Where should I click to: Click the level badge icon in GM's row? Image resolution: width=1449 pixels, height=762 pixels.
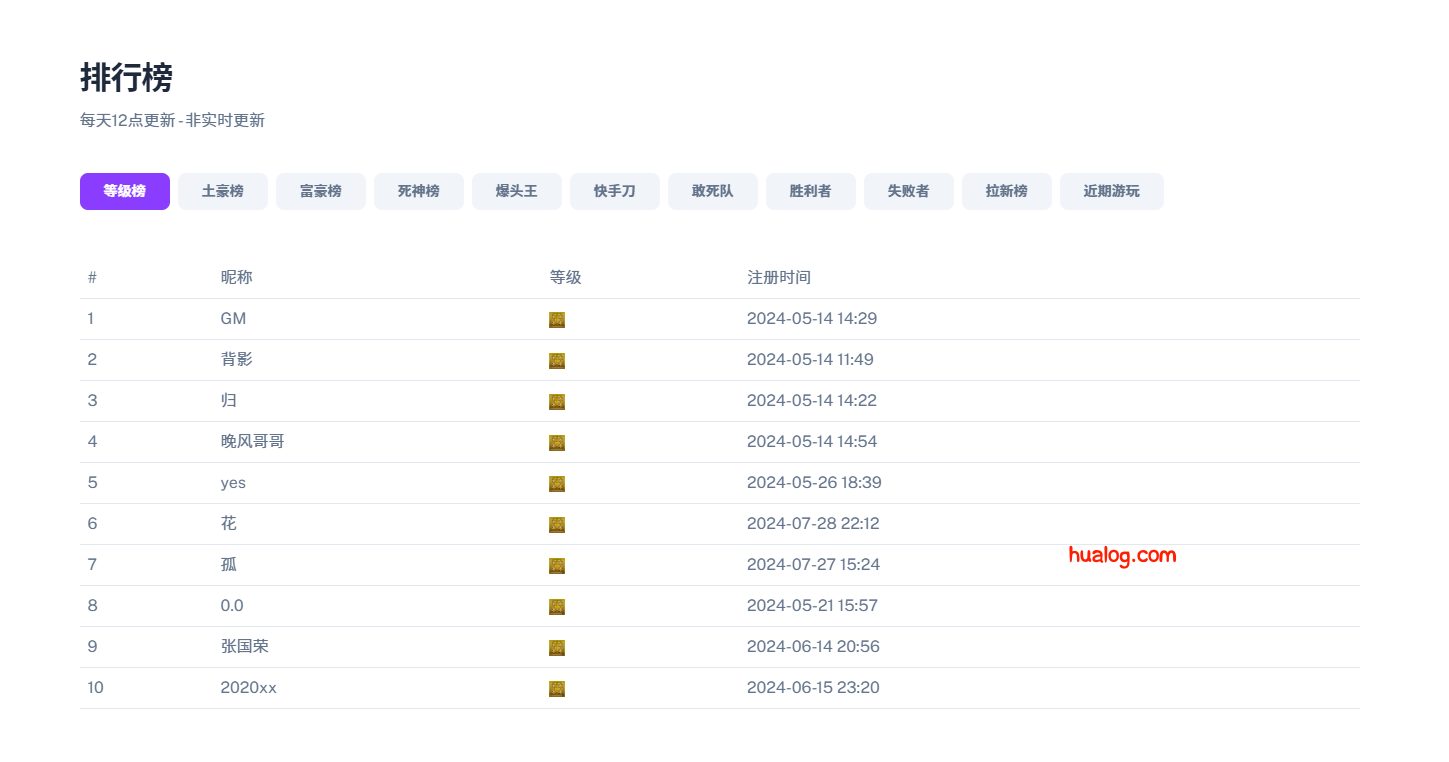point(557,320)
